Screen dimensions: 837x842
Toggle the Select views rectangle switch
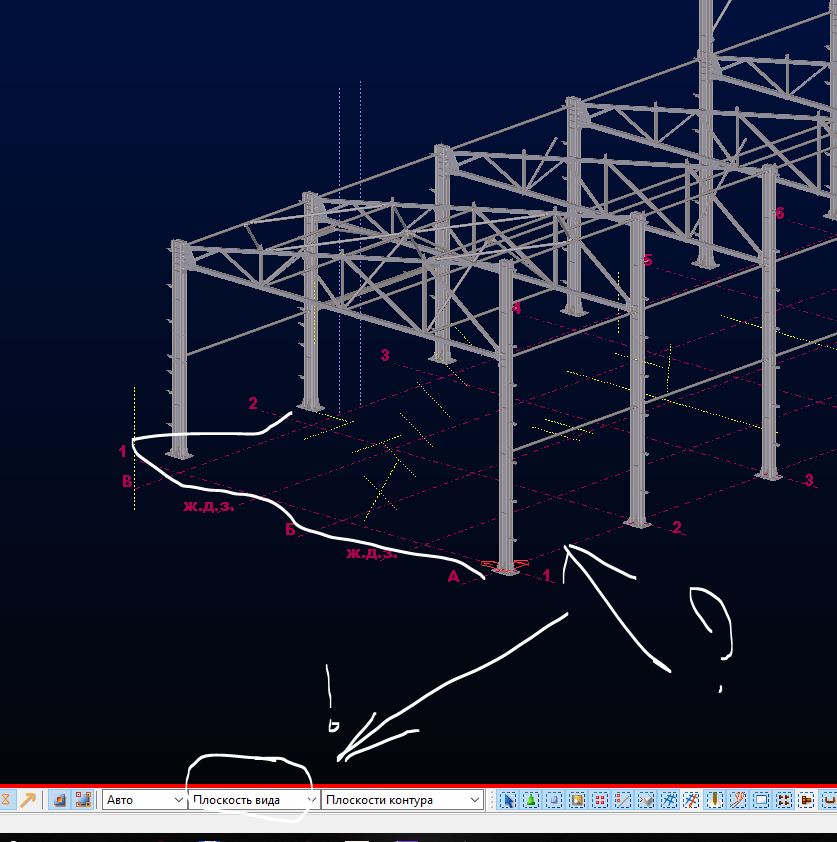(x=761, y=800)
